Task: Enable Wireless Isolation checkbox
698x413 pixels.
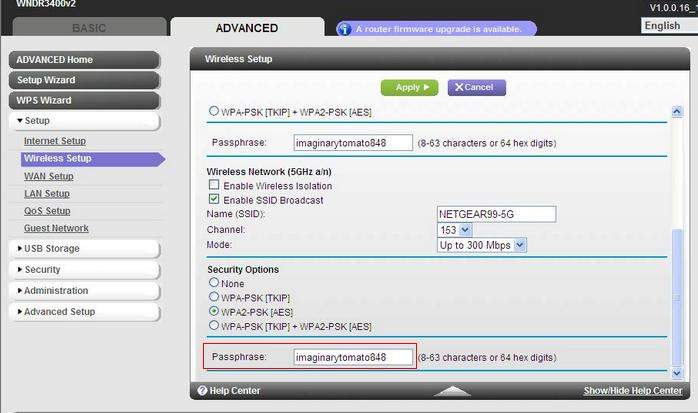Action: [x=214, y=185]
